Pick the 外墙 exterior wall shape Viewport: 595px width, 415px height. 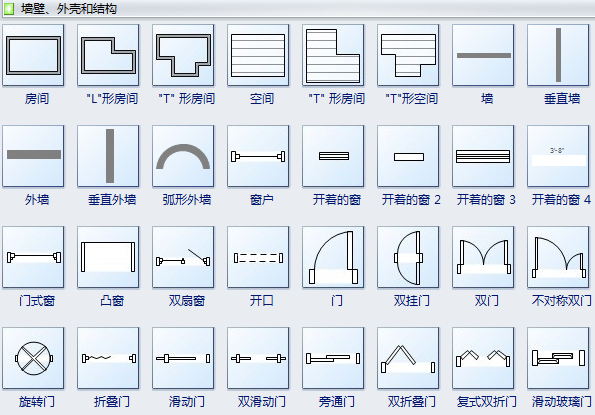[x=33, y=156]
